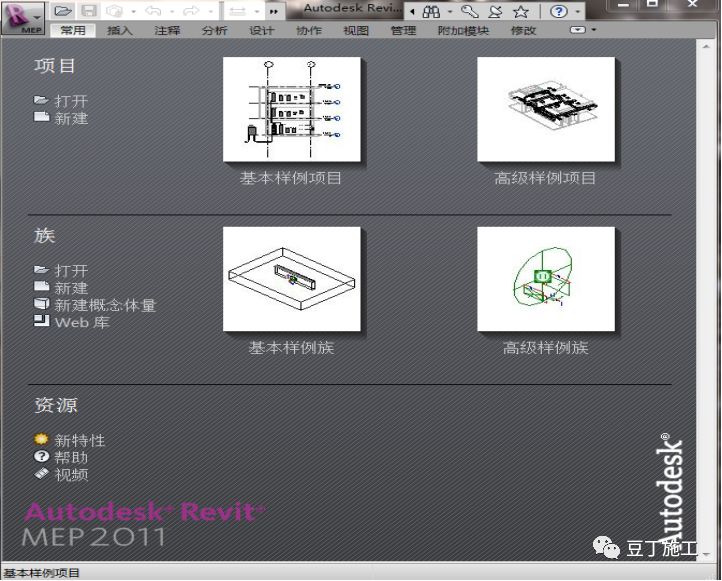Click 打开 link under 项目
Screen dimensions: 722x581
tap(71, 101)
